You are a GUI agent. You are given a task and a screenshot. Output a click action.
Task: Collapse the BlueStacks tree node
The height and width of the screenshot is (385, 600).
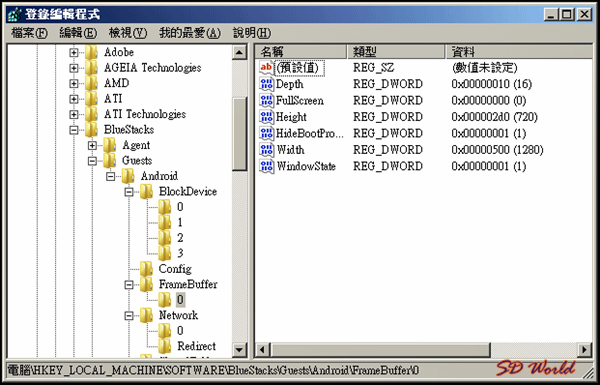coord(74,130)
